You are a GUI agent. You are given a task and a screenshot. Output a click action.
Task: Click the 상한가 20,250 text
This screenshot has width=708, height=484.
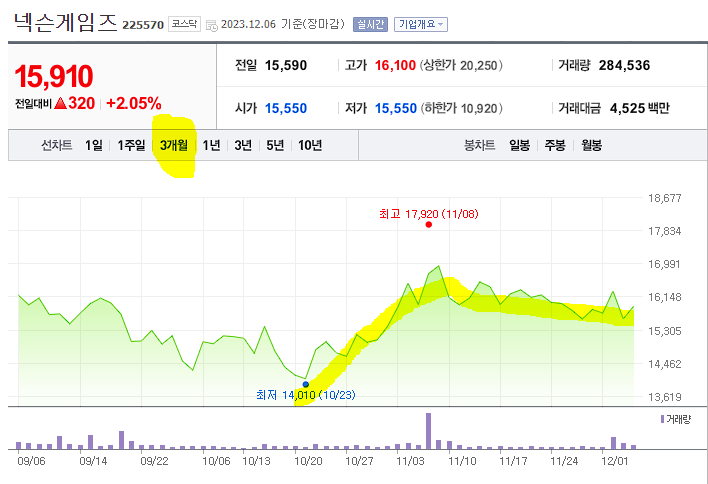click(x=461, y=65)
